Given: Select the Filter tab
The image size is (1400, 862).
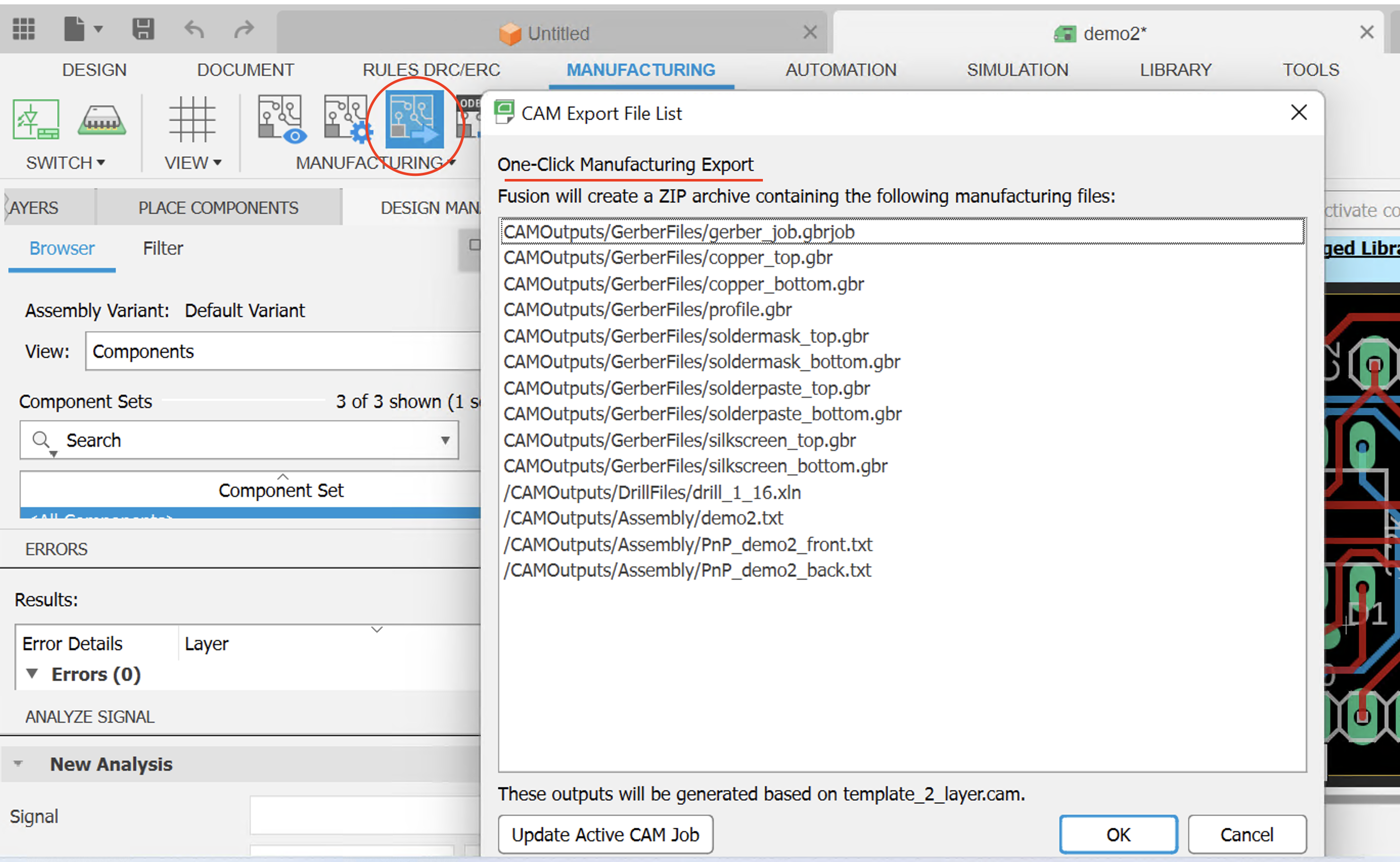Looking at the screenshot, I should pyautogui.click(x=163, y=248).
